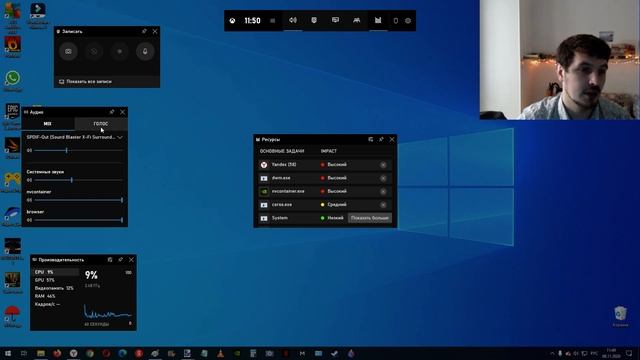
Task: Toggle the Performance widget from the Game Bar
Action: coord(335,20)
